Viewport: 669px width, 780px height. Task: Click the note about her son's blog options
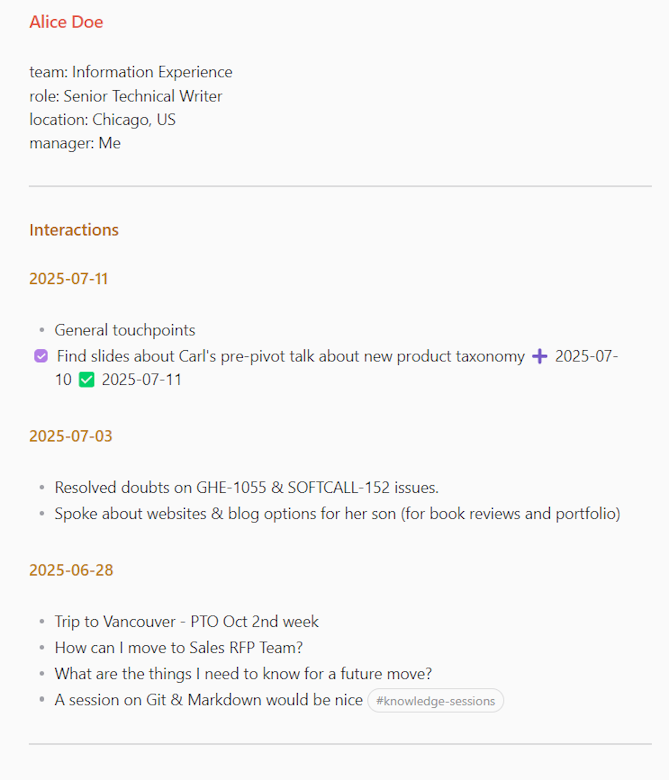point(337,513)
